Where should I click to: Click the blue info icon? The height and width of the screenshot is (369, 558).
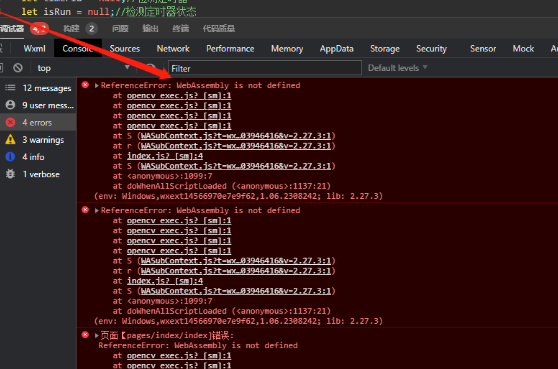pos(10,157)
